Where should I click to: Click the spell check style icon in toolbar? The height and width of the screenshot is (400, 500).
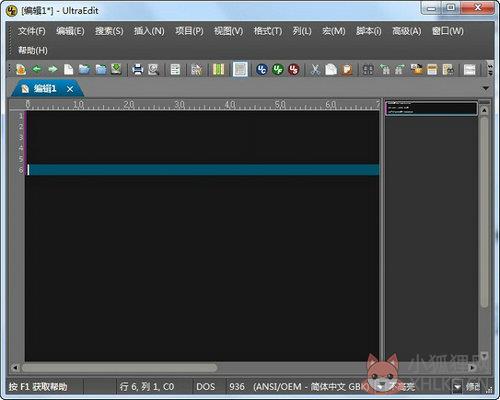coord(196,69)
